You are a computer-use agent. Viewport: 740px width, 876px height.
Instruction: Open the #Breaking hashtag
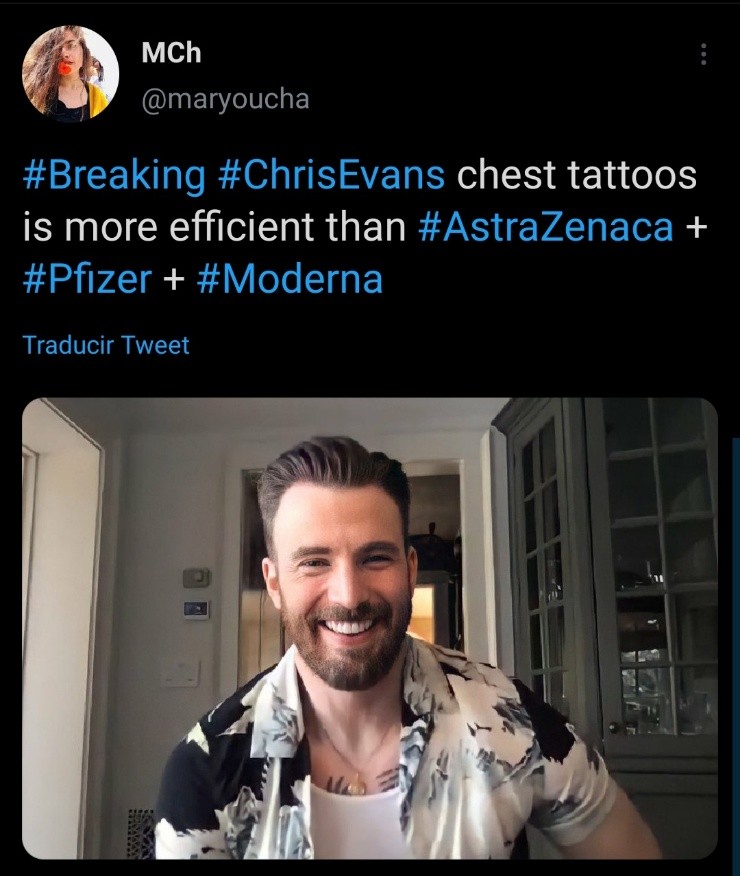pyautogui.click(x=114, y=175)
